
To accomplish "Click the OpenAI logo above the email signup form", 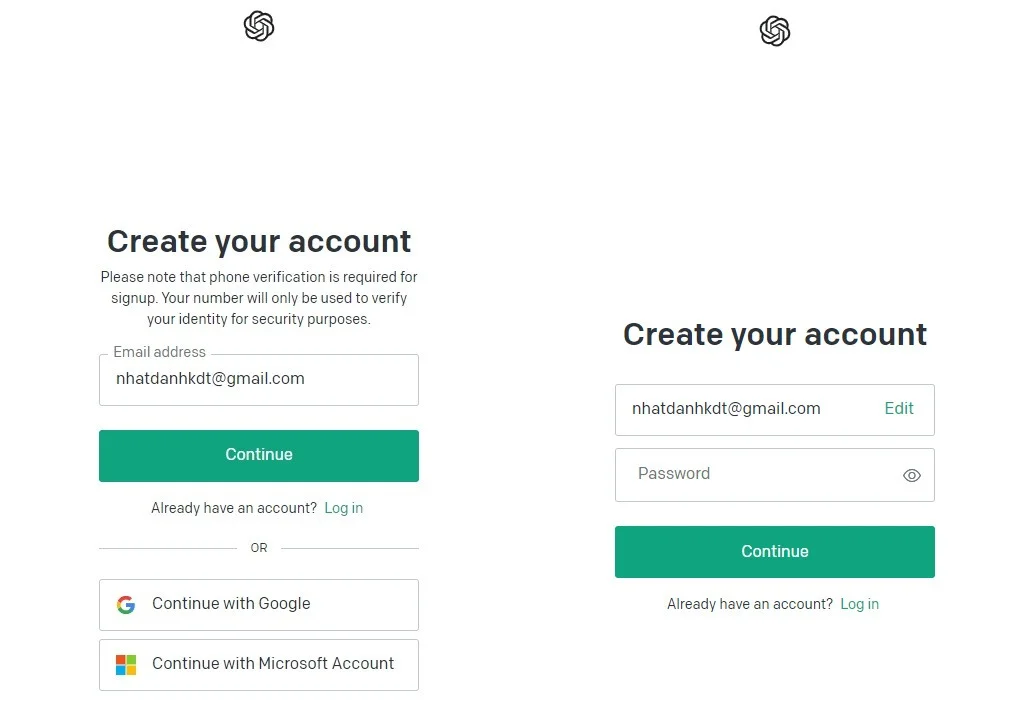I will [259, 26].
